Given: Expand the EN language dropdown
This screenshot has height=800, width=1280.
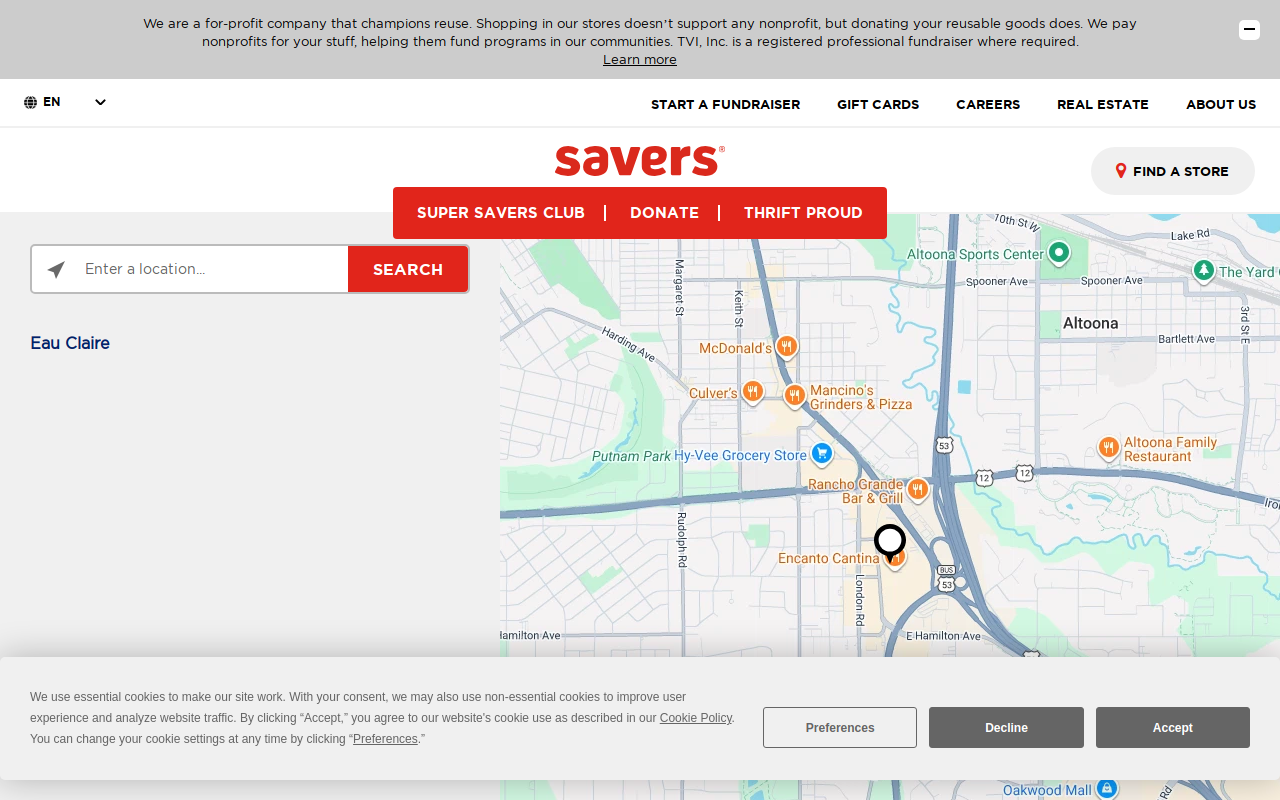Looking at the screenshot, I should [x=100, y=102].
